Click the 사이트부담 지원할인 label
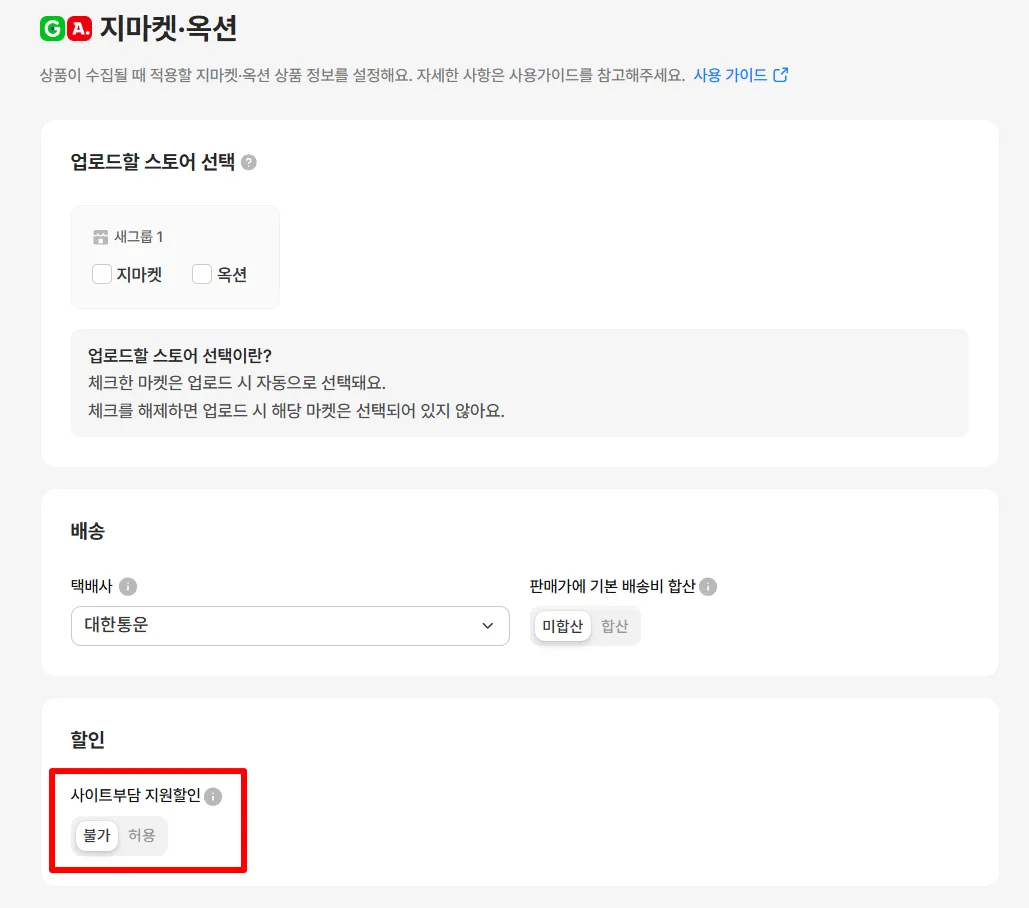 [x=135, y=795]
